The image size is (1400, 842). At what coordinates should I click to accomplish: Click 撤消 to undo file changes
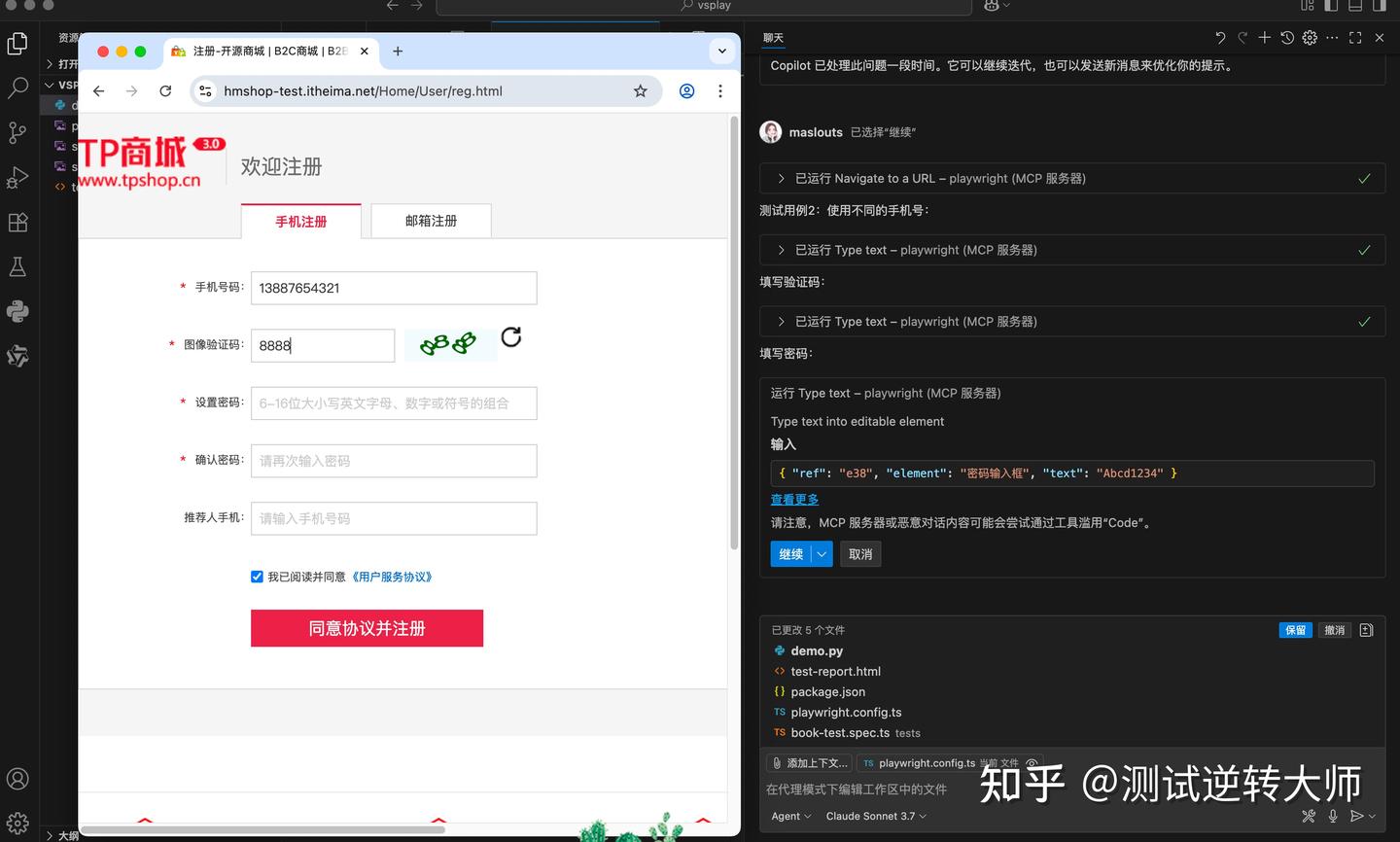[1335, 630]
